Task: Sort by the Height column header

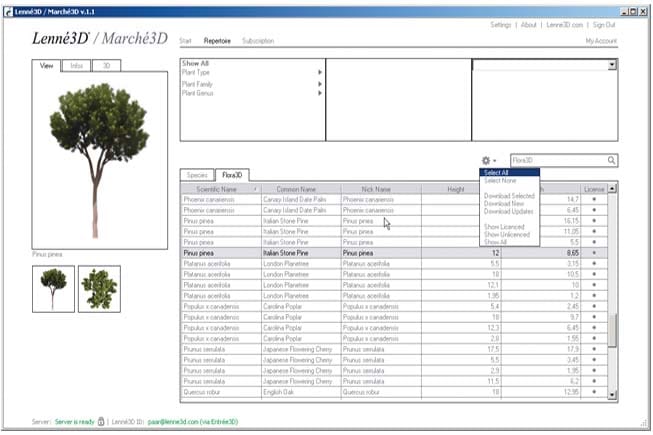Action: pyautogui.click(x=456, y=189)
